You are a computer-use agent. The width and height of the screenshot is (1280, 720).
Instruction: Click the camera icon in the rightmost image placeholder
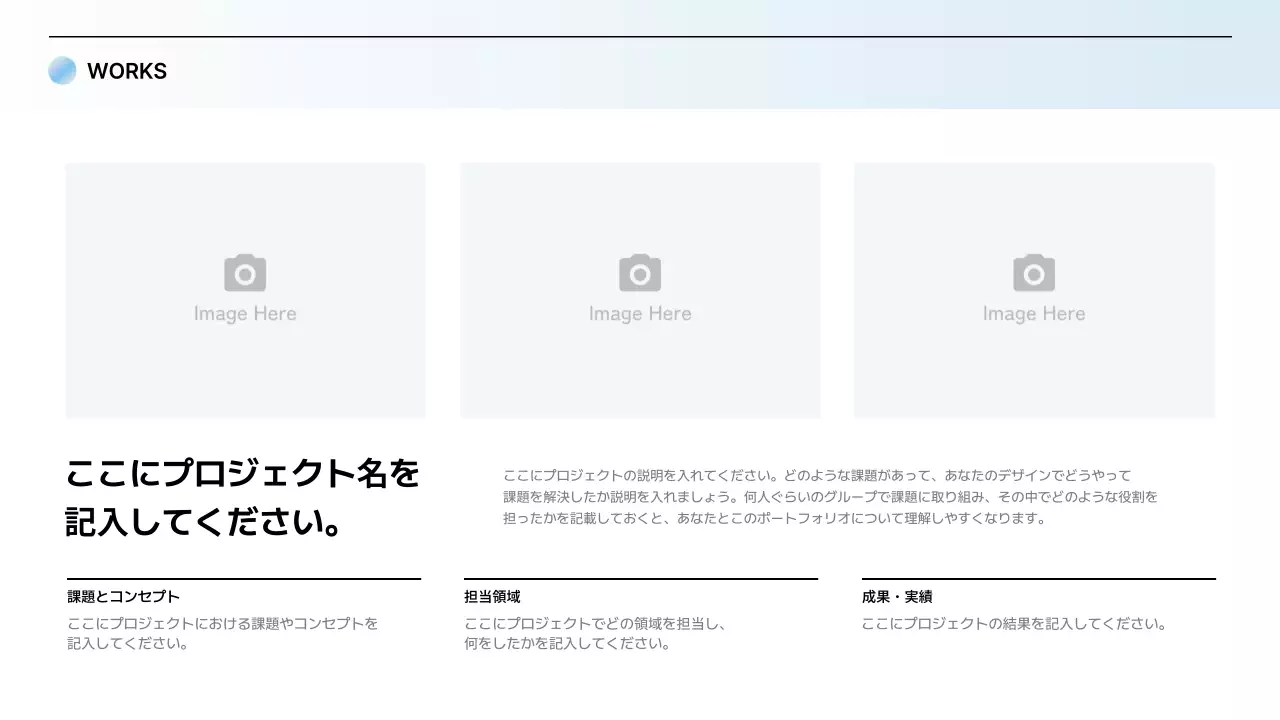[x=1034, y=272]
